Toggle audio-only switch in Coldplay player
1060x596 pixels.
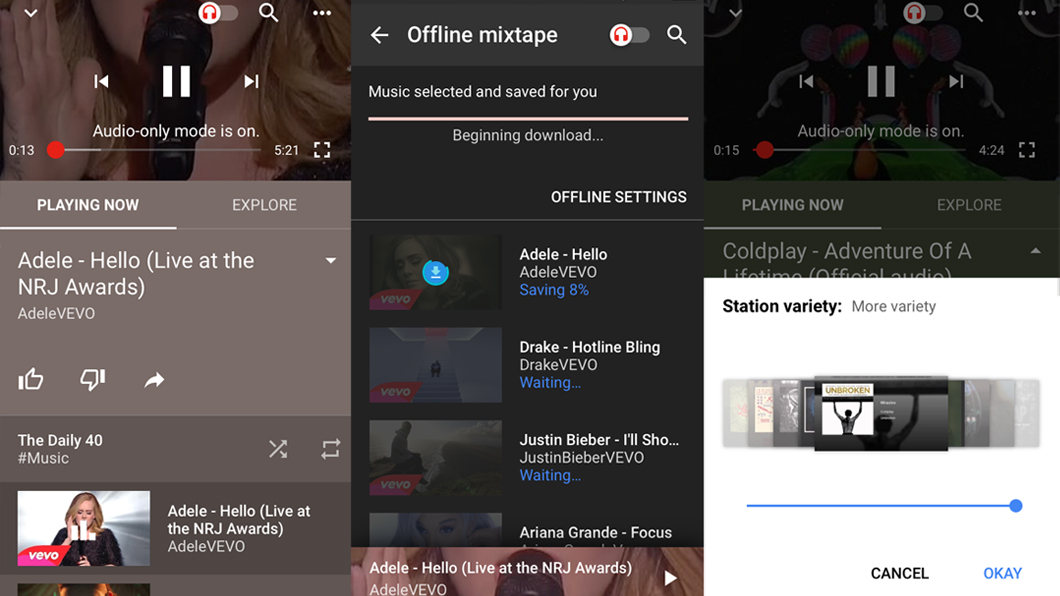(923, 13)
